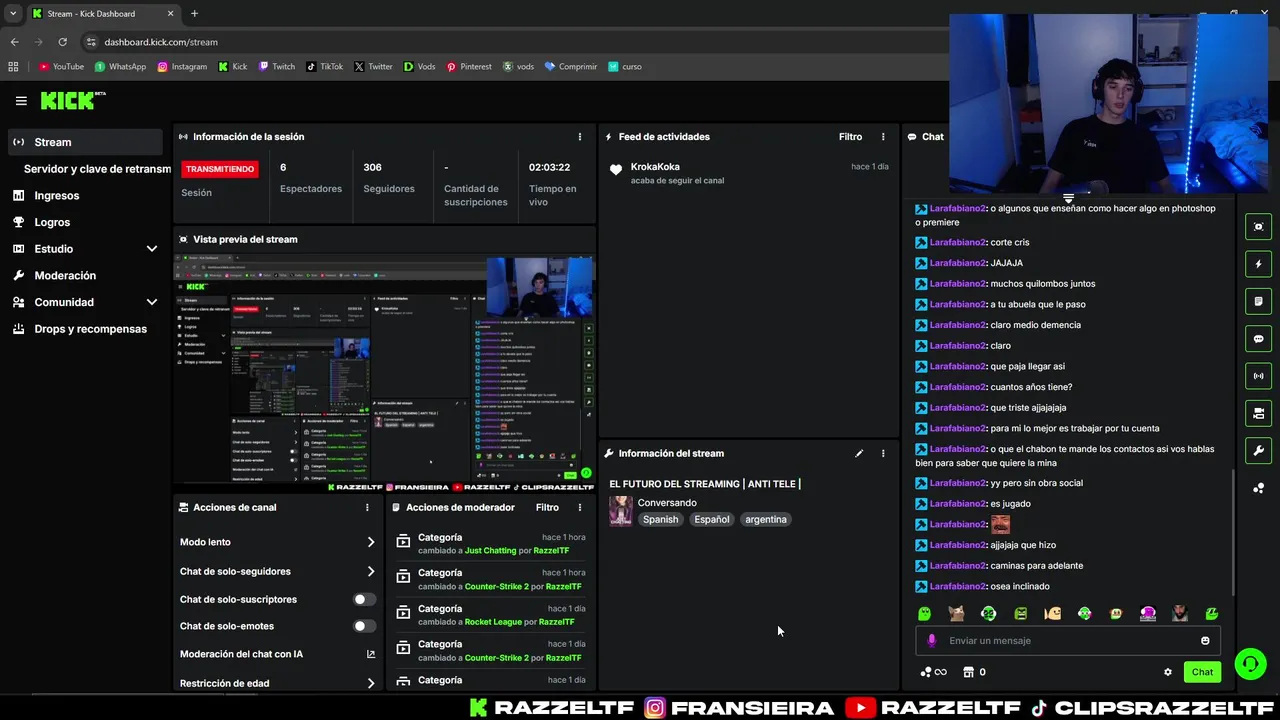Open Just Chatting category link

coord(490,551)
